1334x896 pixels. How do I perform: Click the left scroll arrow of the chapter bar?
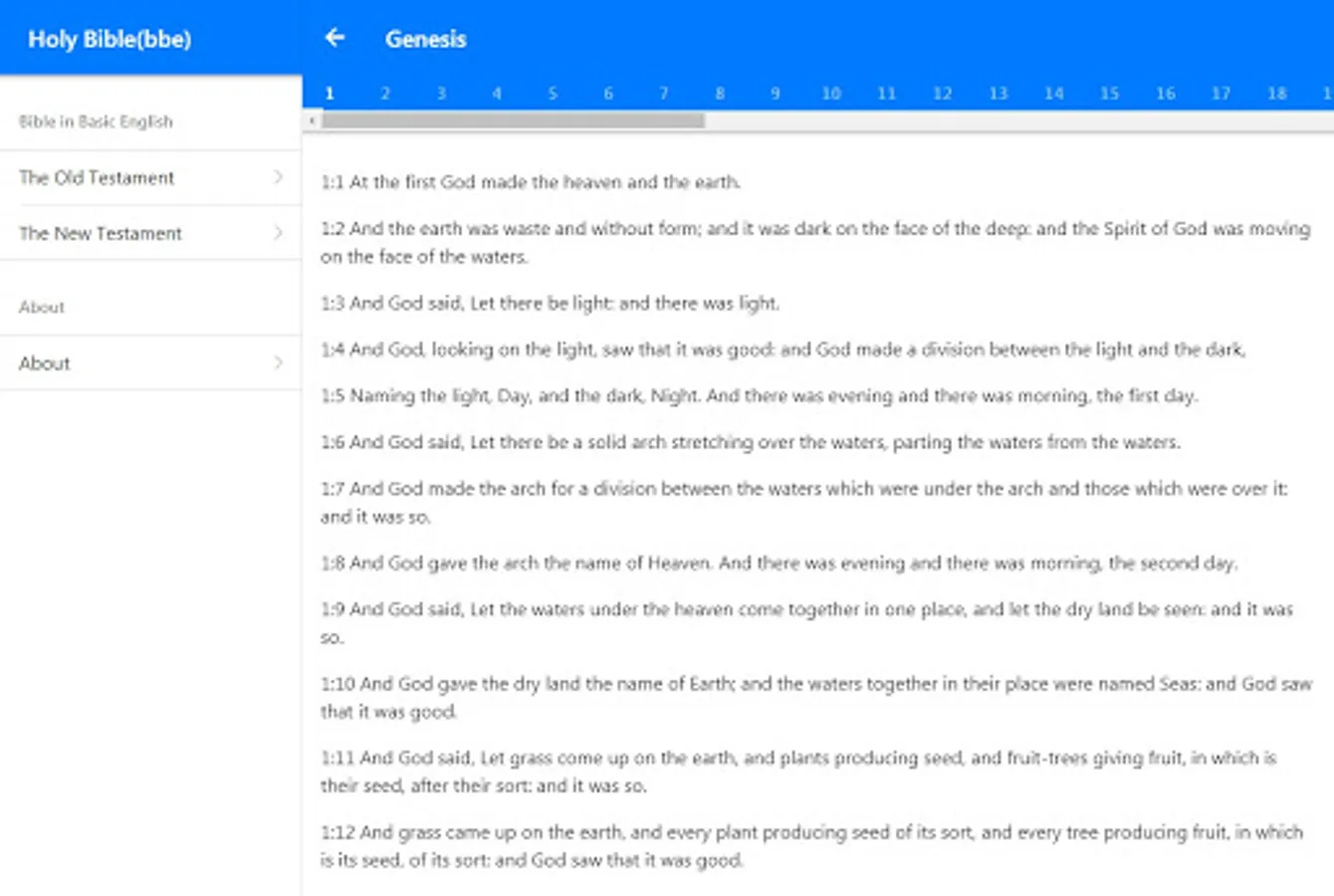click(x=309, y=119)
